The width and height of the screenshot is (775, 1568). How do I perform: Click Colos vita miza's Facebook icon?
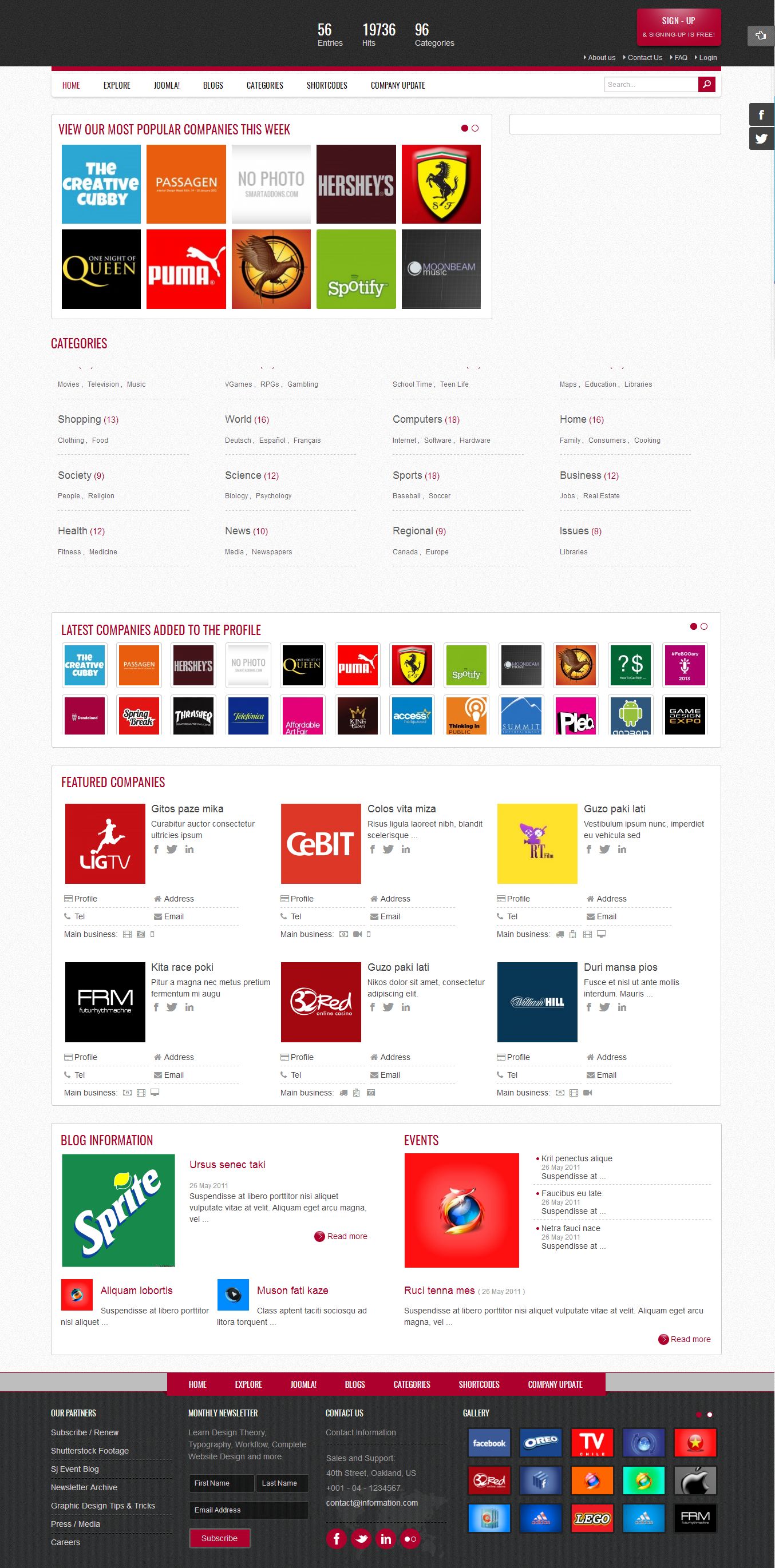tap(372, 849)
